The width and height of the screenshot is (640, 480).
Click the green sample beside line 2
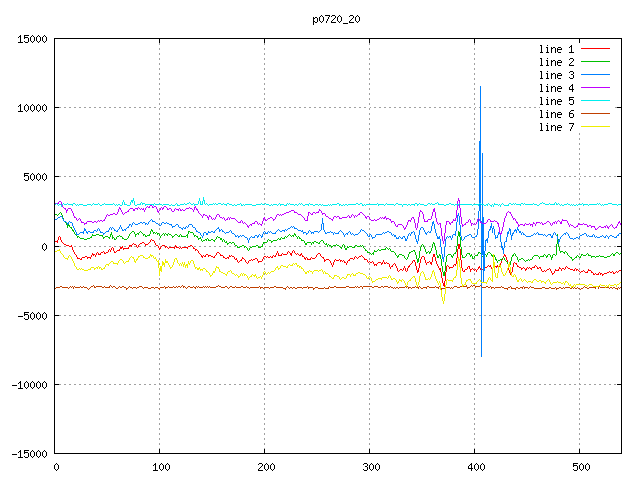pos(596,62)
